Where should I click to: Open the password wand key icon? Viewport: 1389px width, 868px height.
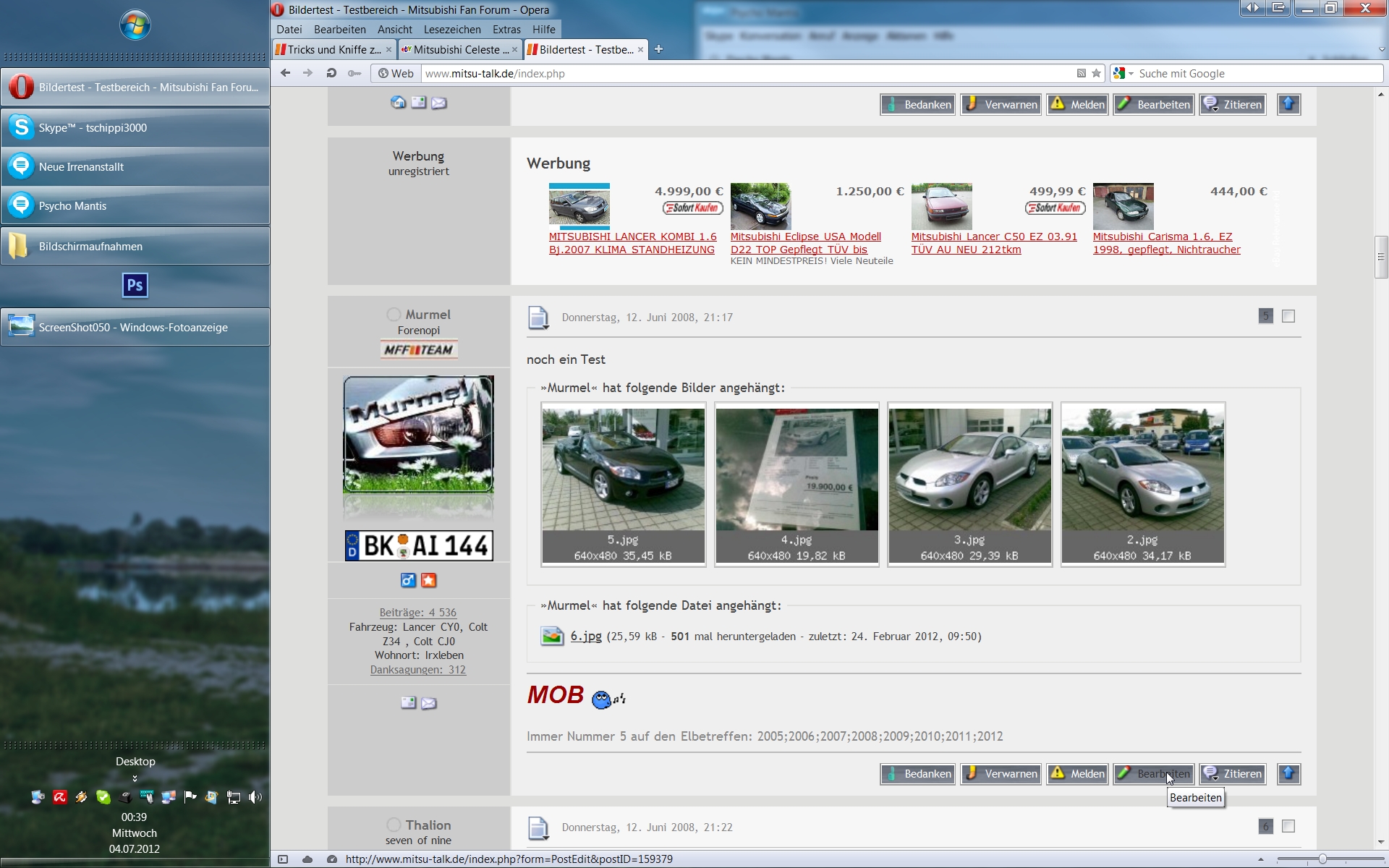(354, 73)
